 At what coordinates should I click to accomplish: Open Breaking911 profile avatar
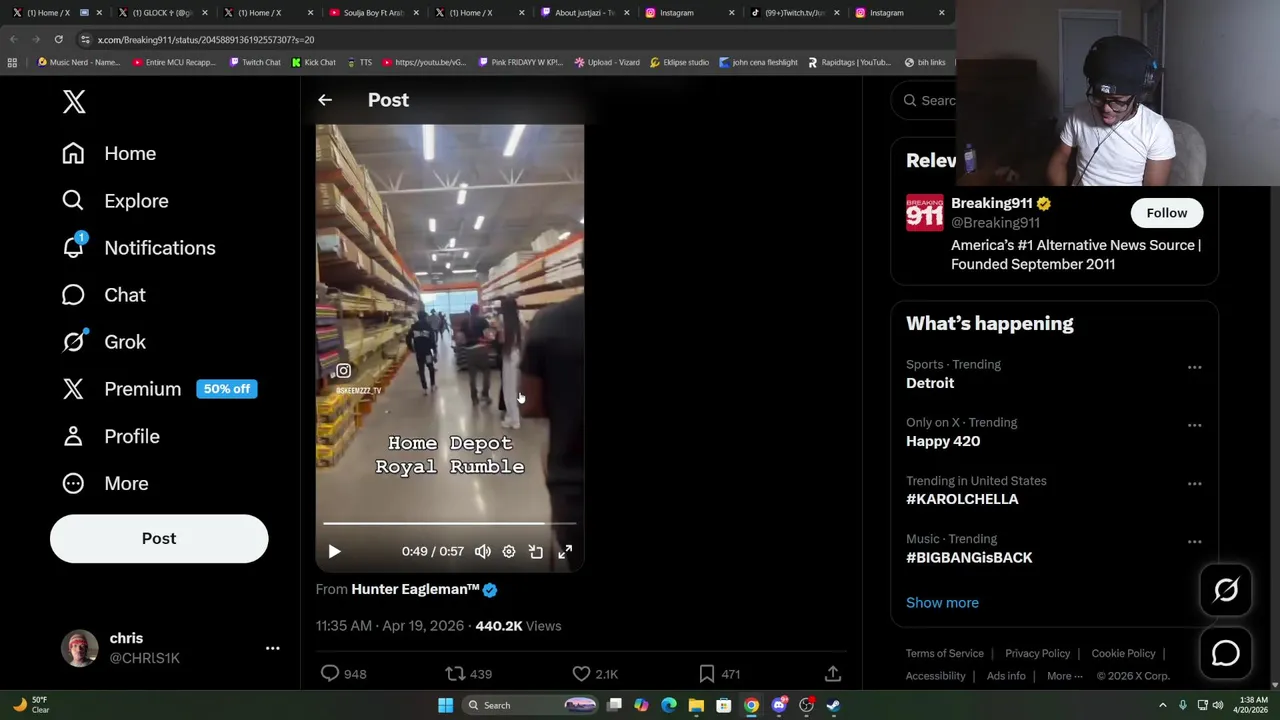point(925,213)
